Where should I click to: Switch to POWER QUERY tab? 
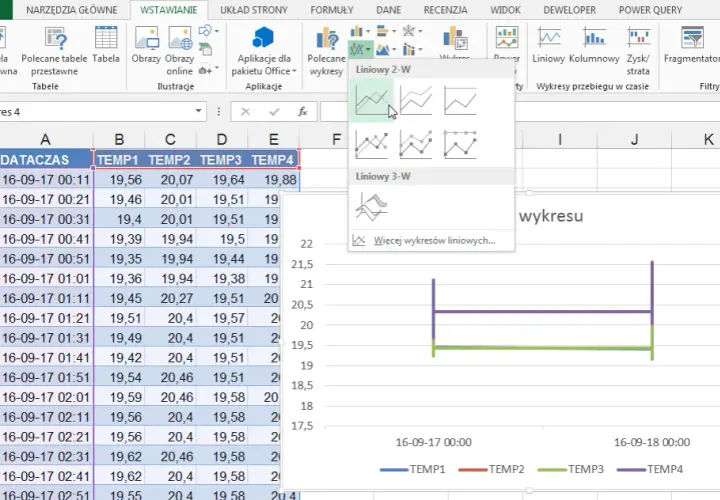[x=650, y=10]
